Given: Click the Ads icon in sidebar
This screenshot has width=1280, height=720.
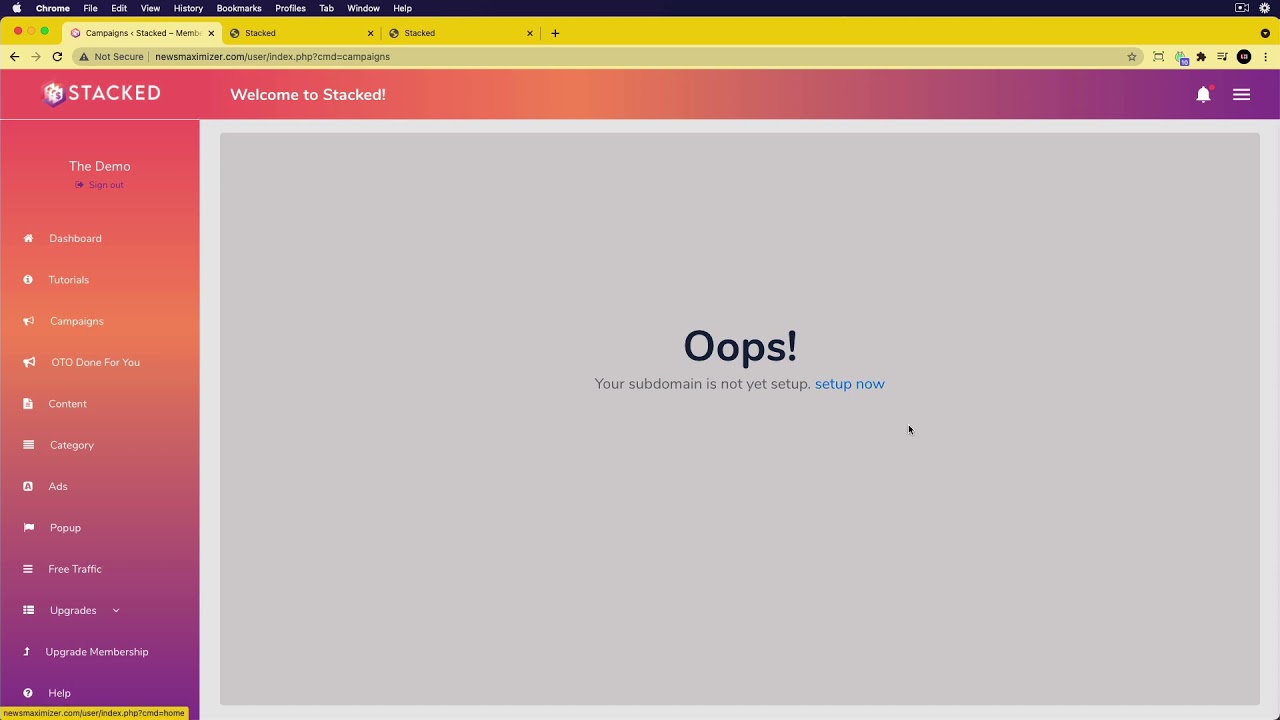Looking at the screenshot, I should click(x=28, y=486).
